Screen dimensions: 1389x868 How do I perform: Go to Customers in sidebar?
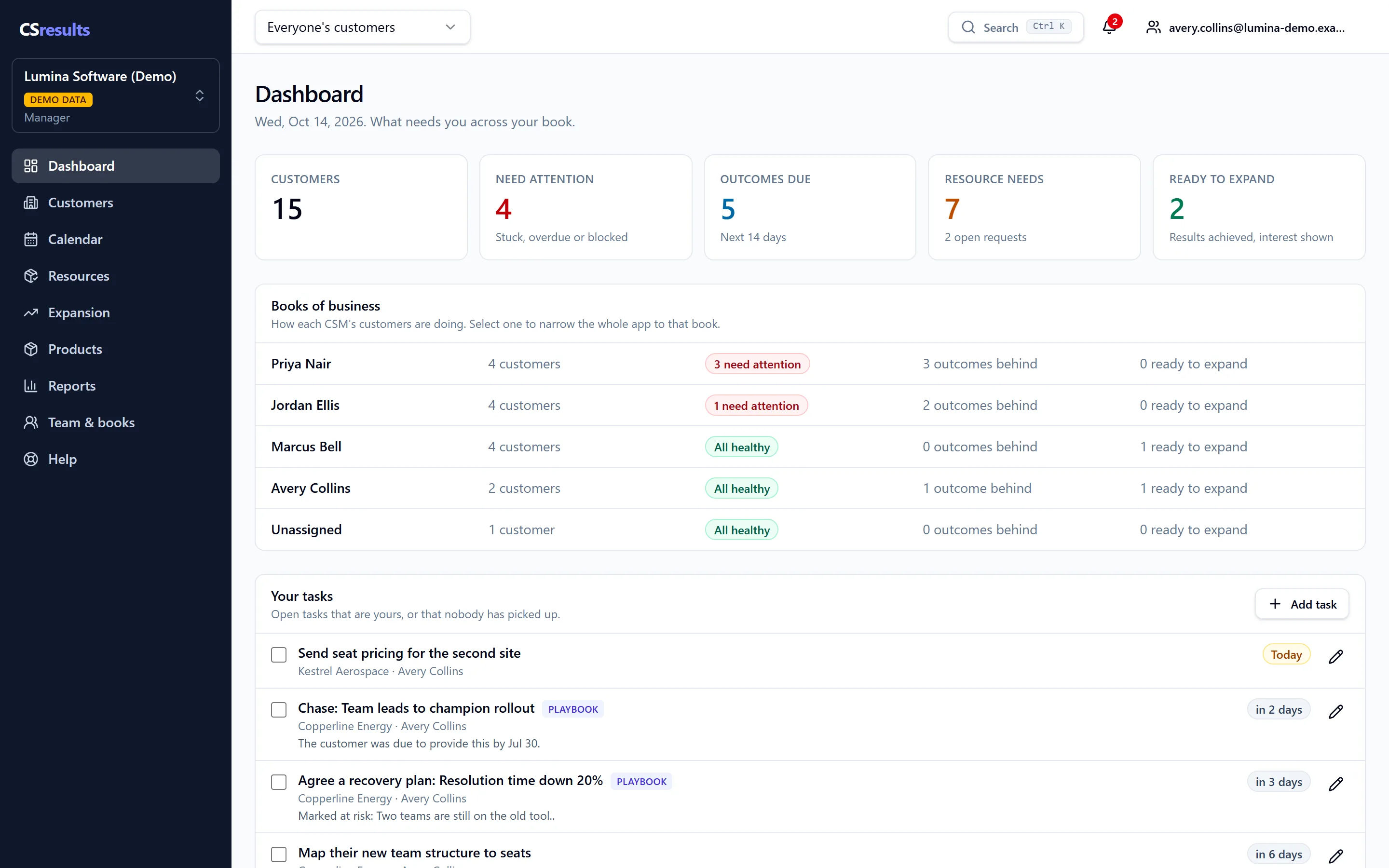[115, 203]
